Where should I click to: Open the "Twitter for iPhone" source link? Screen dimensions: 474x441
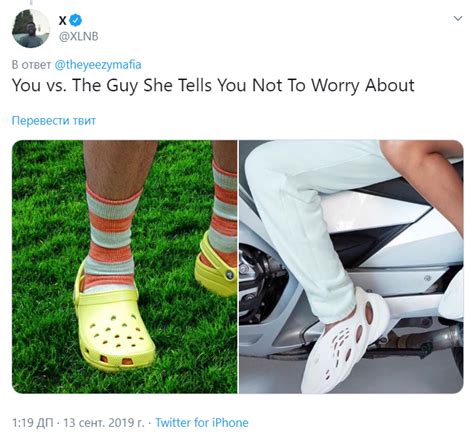click(x=202, y=423)
